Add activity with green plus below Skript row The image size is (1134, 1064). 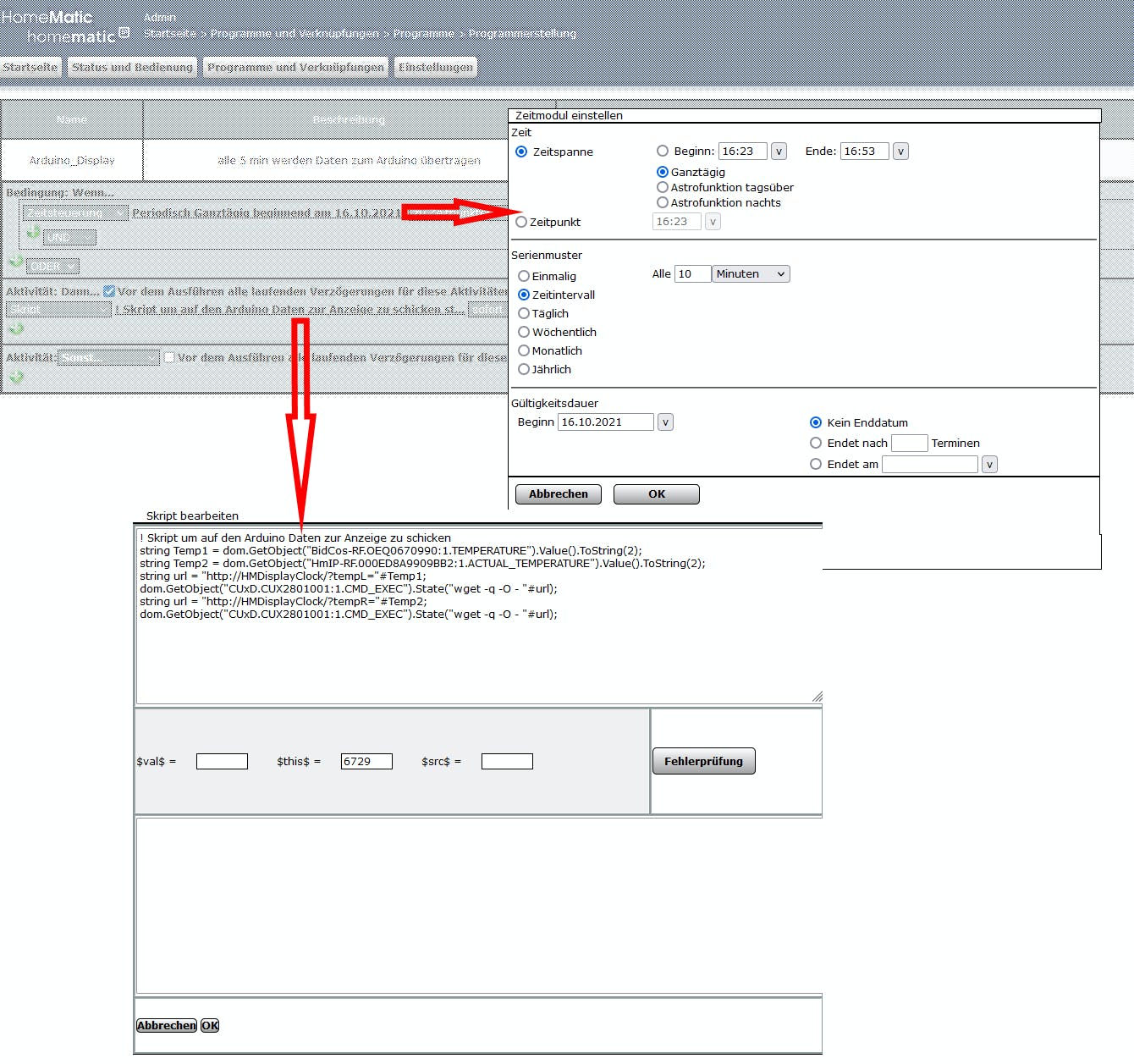pyautogui.click(x=16, y=328)
